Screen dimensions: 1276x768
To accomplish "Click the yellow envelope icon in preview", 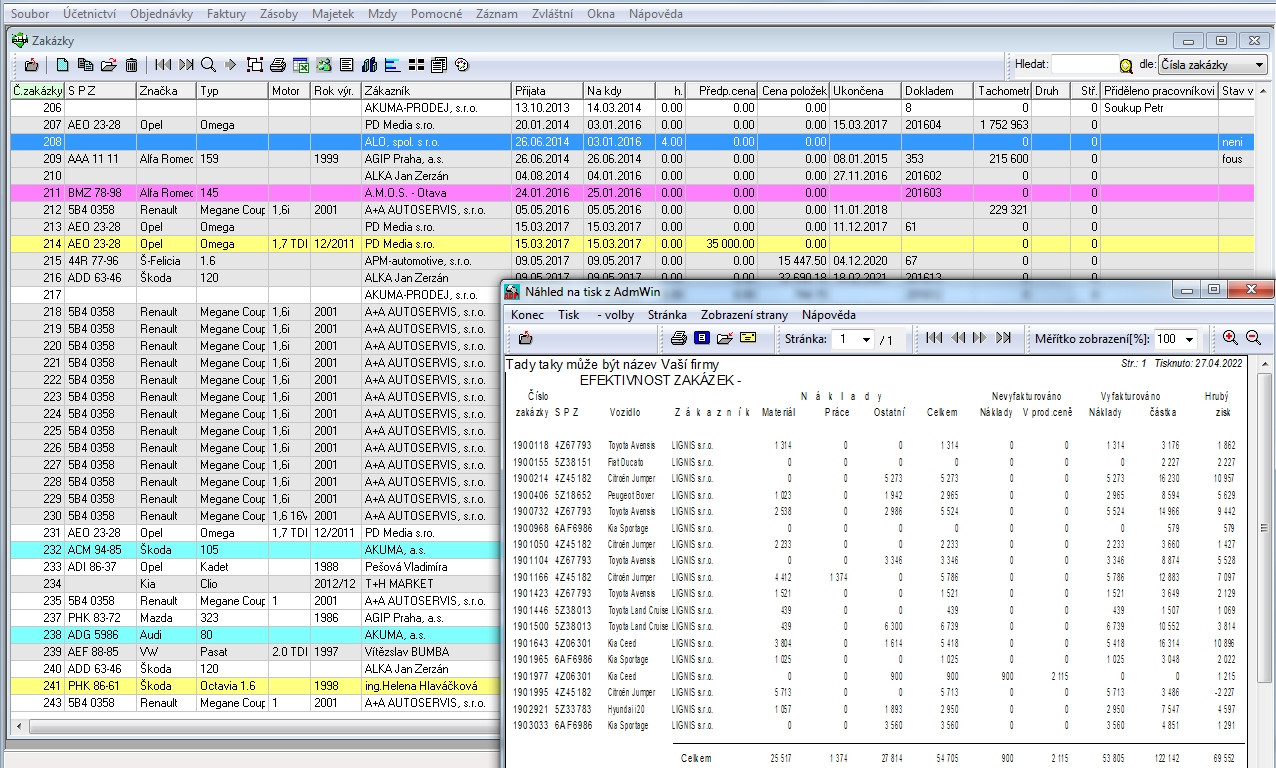I will click(x=748, y=338).
